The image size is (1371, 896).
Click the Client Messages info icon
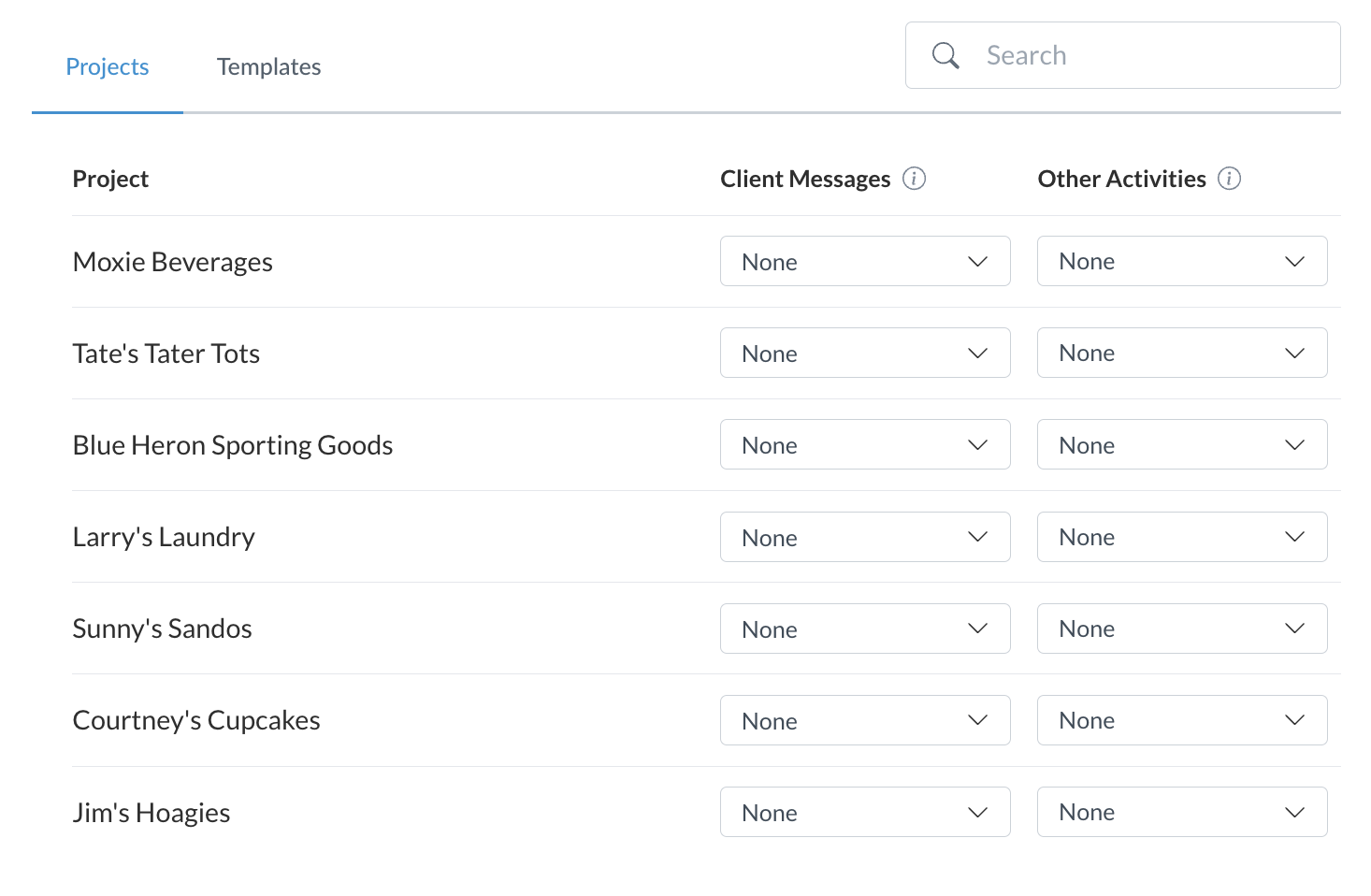click(914, 179)
